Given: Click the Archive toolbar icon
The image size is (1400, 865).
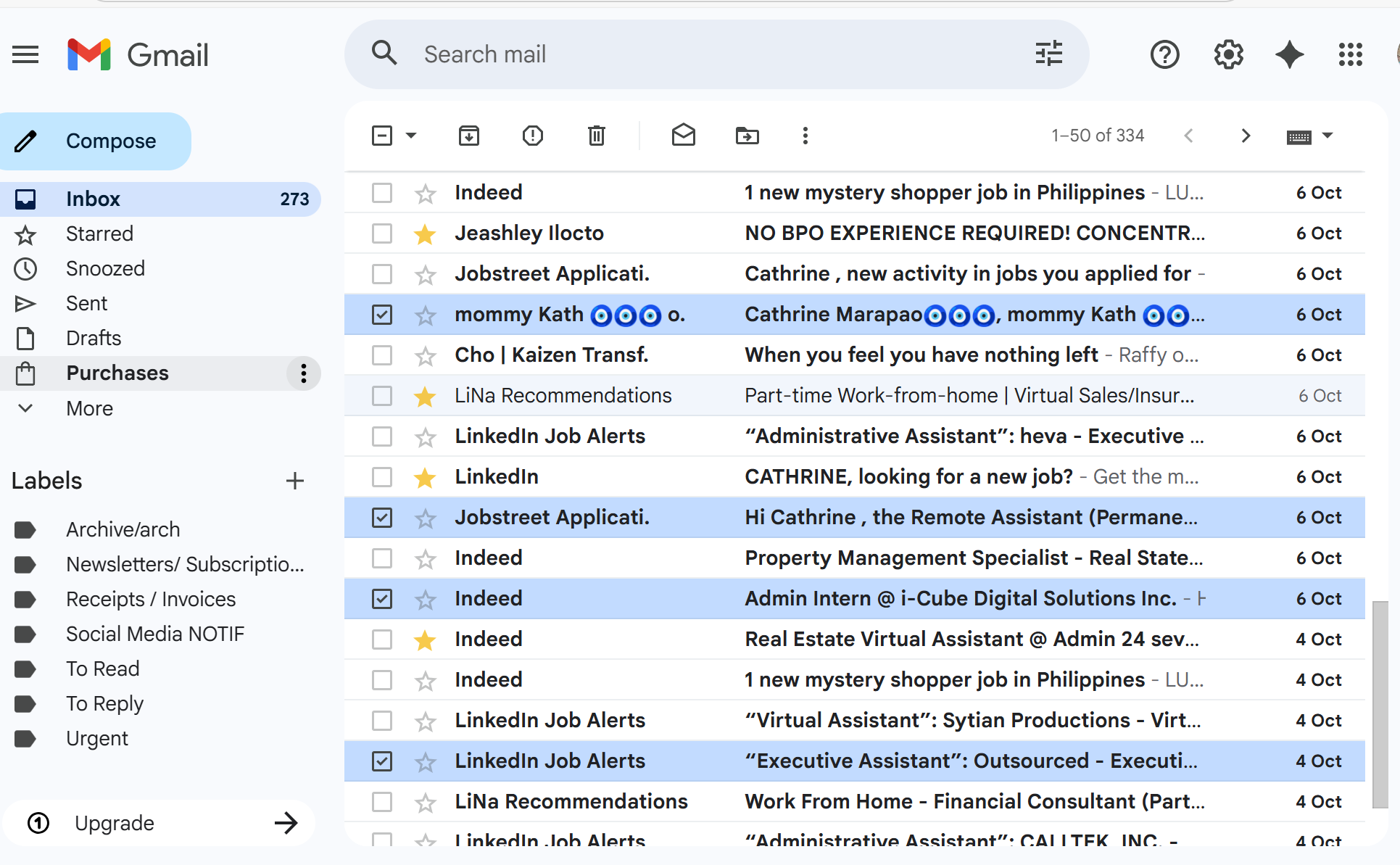Looking at the screenshot, I should click(469, 136).
